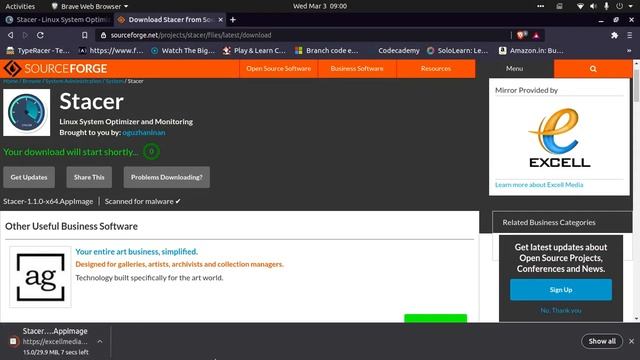
Task: Open the Play & Learn C... bookmark
Action: pos(254,51)
